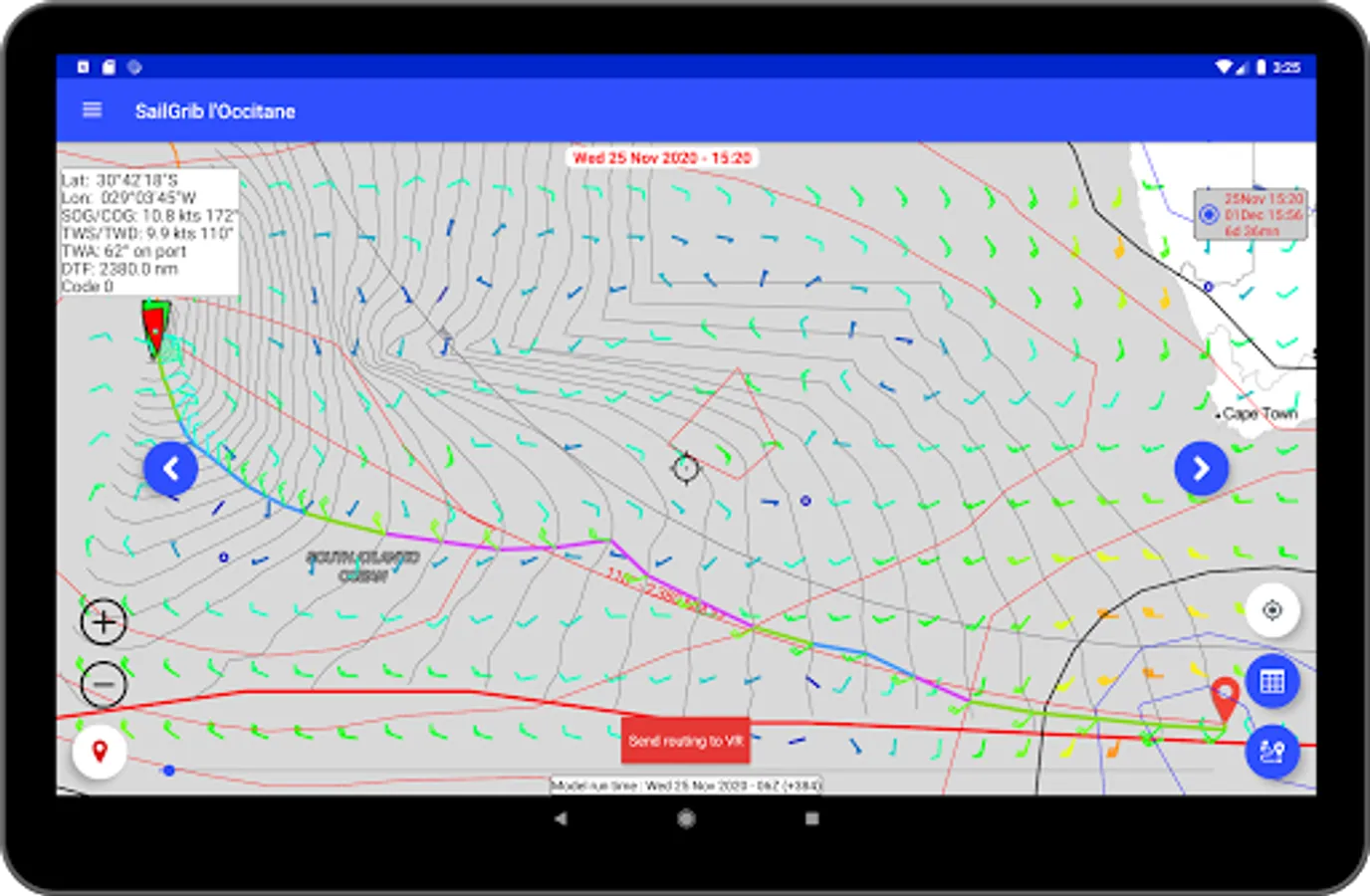Viewport: 1370px width, 896px height.
Task: Click Send routing to VR button
Action: coord(686,741)
